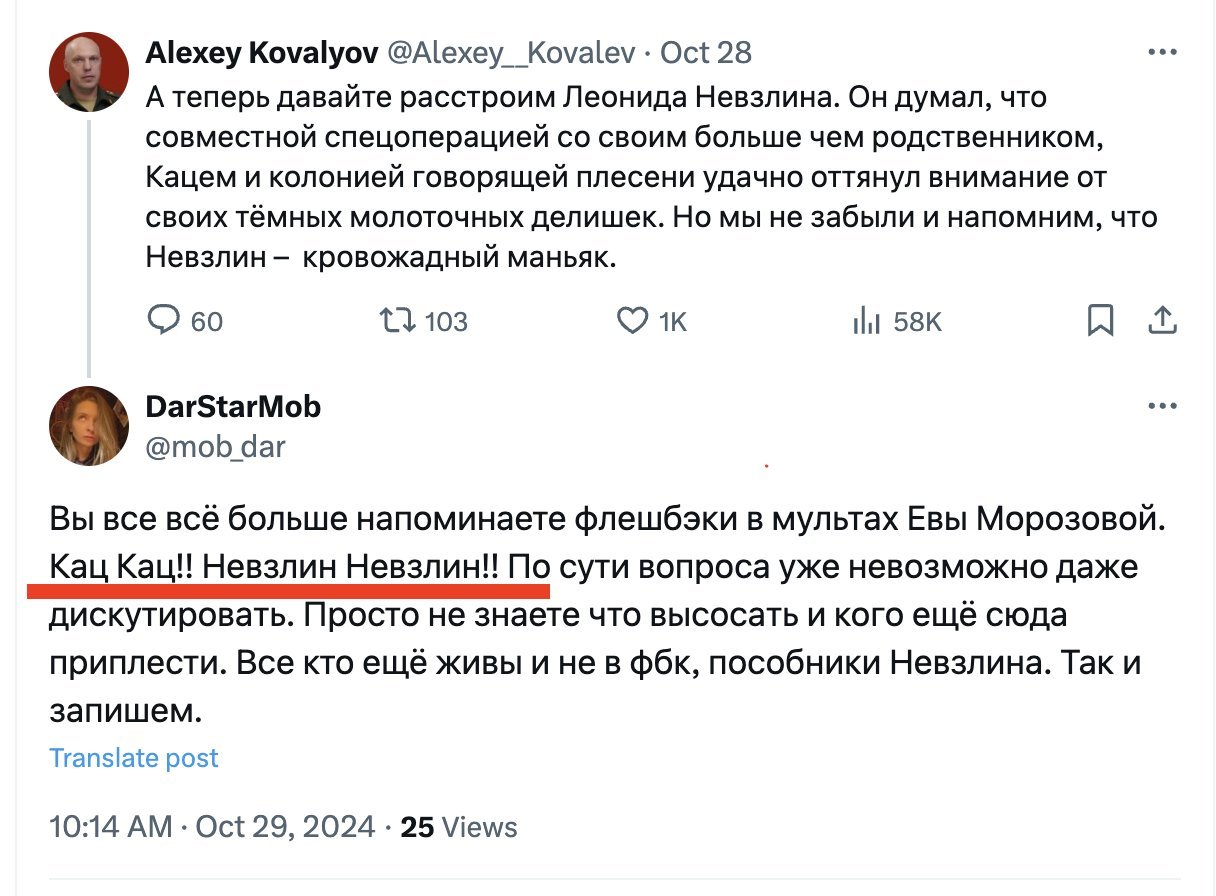
Task: Open the Alexey Kovalyov display name link
Action: [x=262, y=53]
